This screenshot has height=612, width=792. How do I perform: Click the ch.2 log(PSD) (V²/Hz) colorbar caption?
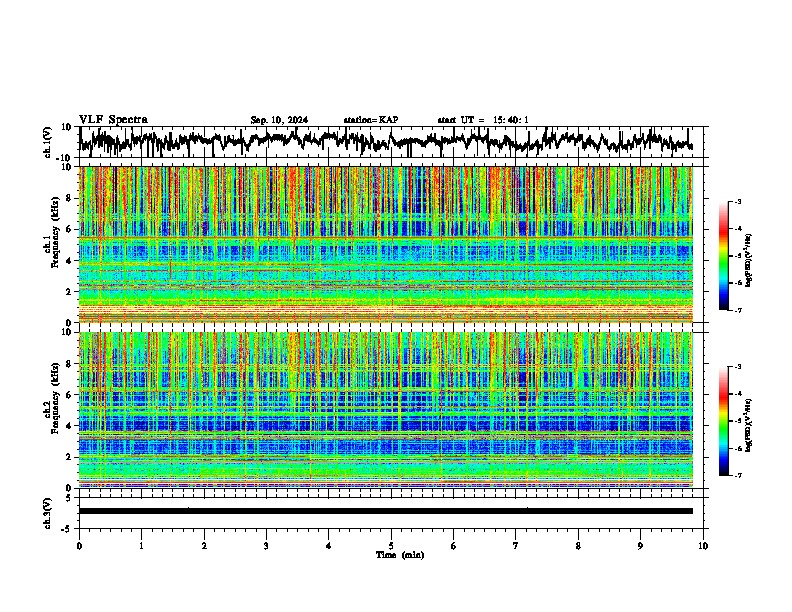point(749,426)
